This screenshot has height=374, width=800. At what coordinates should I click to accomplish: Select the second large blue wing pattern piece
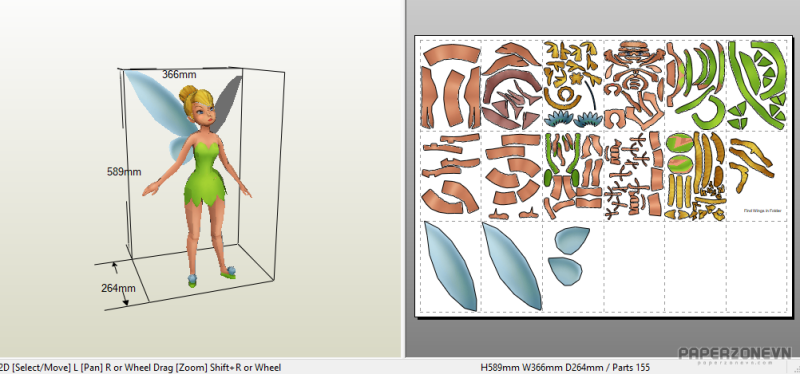tap(512, 266)
